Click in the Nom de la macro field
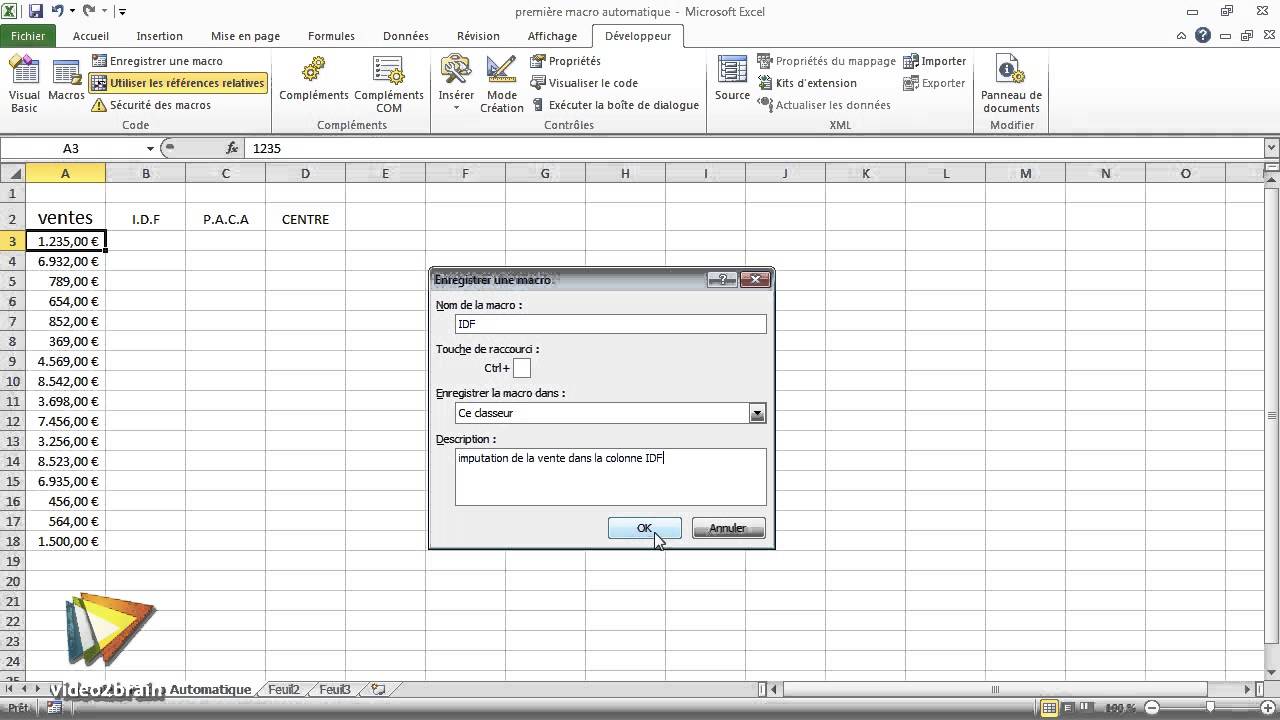1280x720 pixels. (x=610, y=324)
